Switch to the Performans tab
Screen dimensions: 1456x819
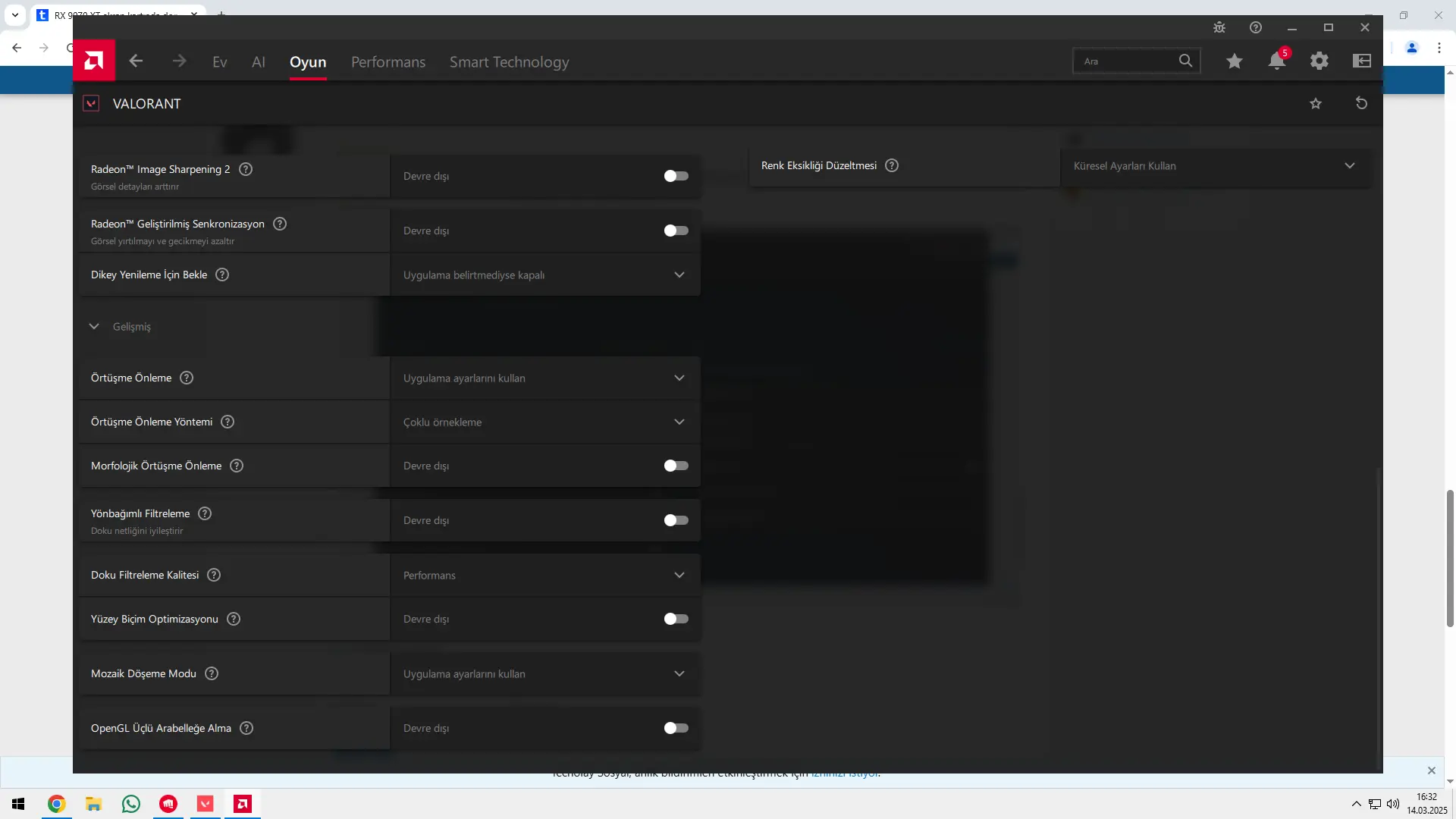pyautogui.click(x=388, y=62)
